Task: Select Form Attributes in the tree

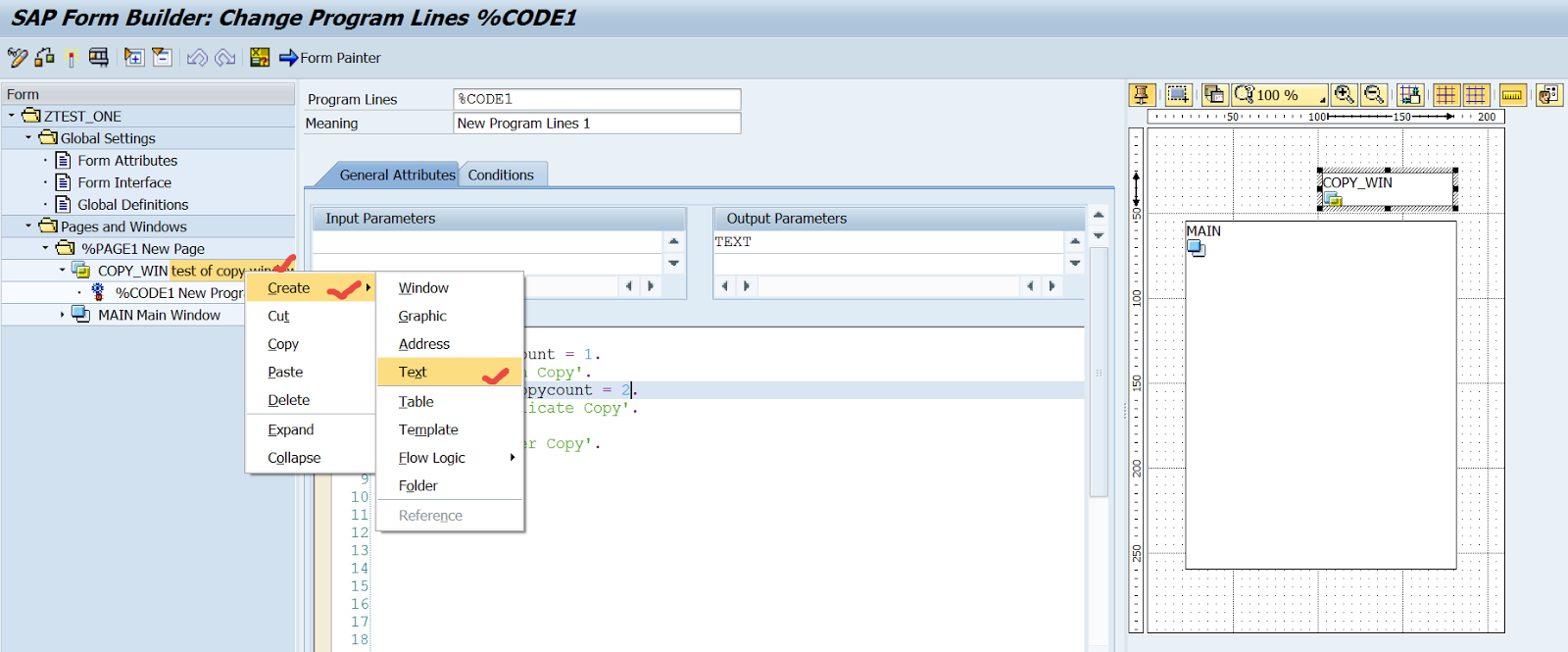Action: tap(127, 161)
